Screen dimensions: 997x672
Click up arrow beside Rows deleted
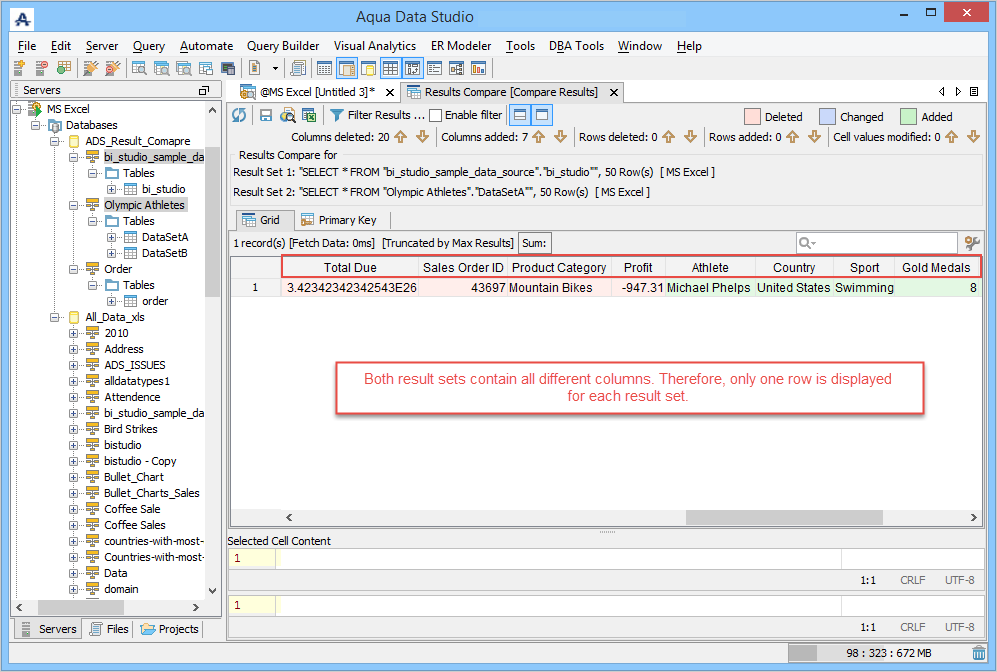(x=668, y=137)
